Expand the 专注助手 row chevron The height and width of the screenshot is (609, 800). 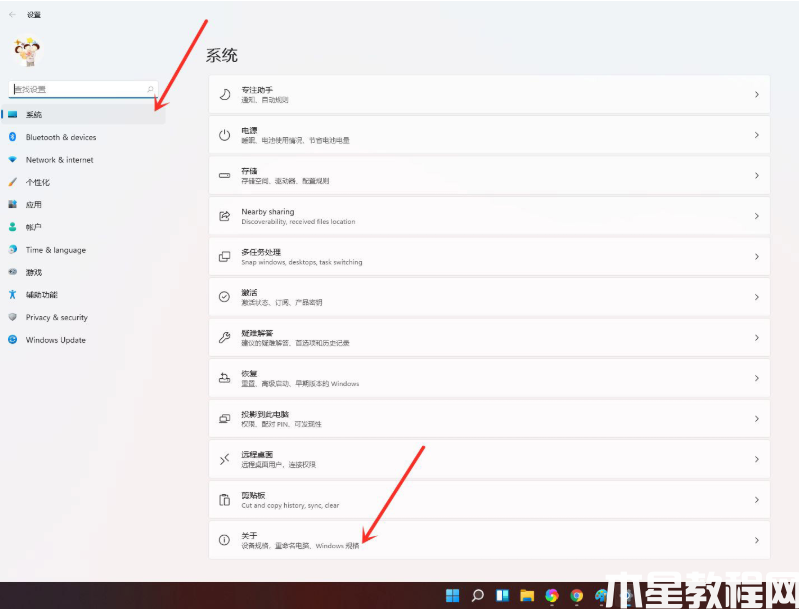point(757,94)
